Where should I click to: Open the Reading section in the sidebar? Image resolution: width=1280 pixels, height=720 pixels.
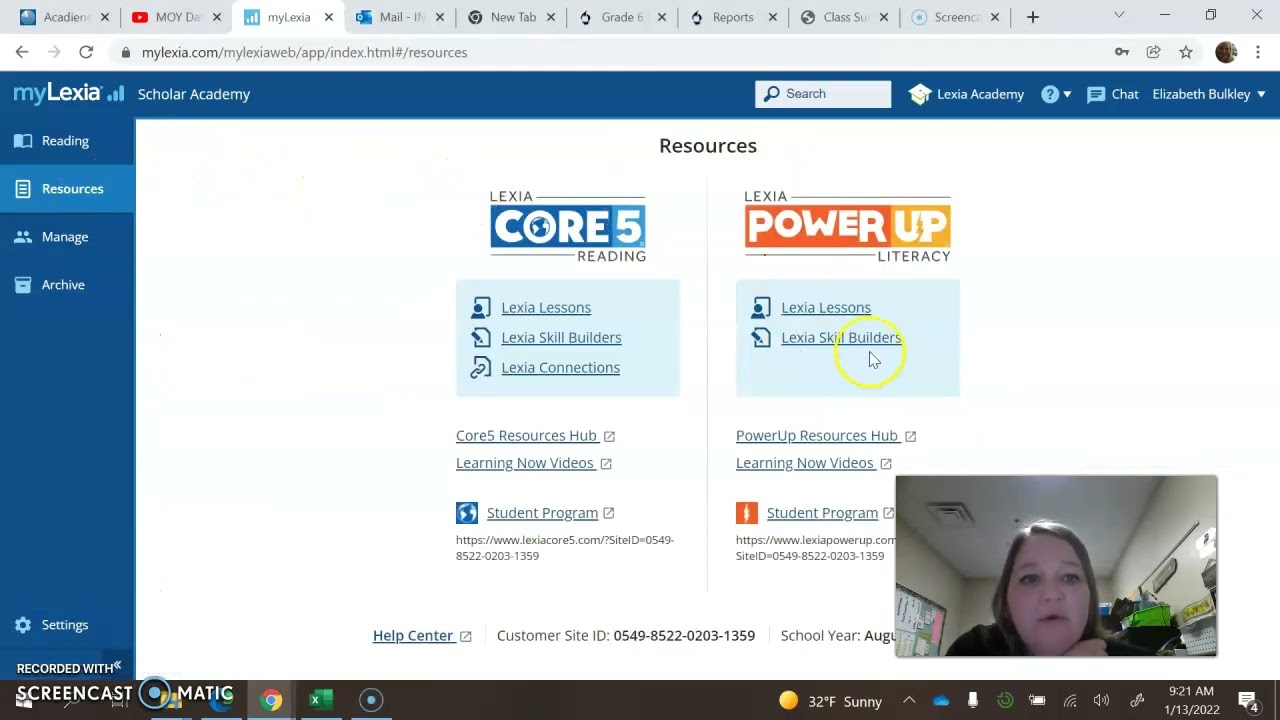[x=67, y=141]
